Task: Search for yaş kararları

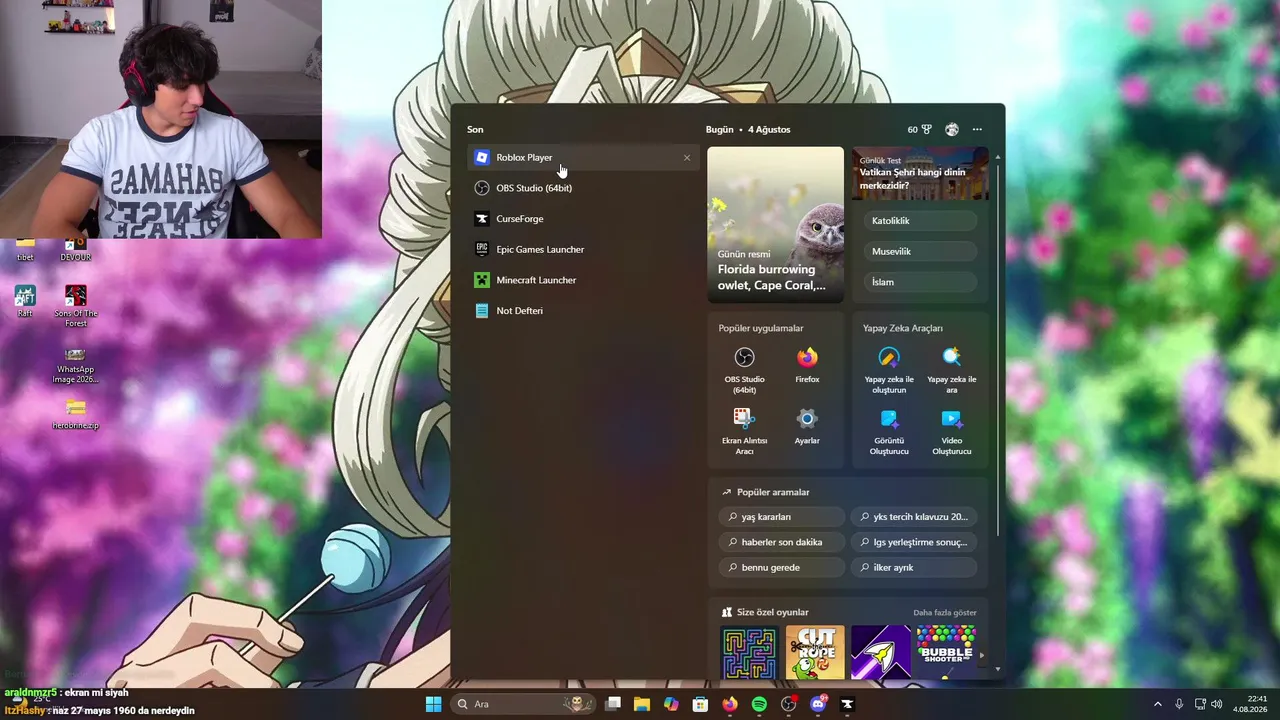Action: coord(782,517)
